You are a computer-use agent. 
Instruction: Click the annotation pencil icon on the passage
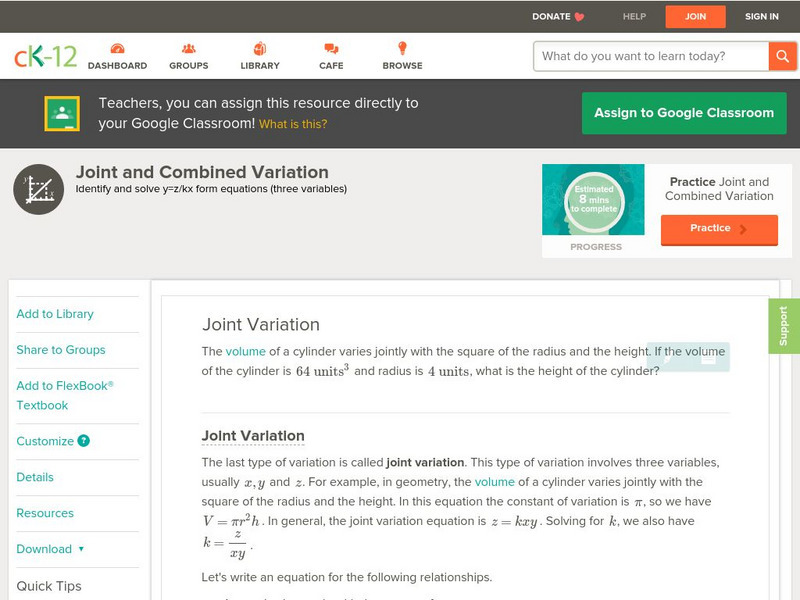[667, 359]
